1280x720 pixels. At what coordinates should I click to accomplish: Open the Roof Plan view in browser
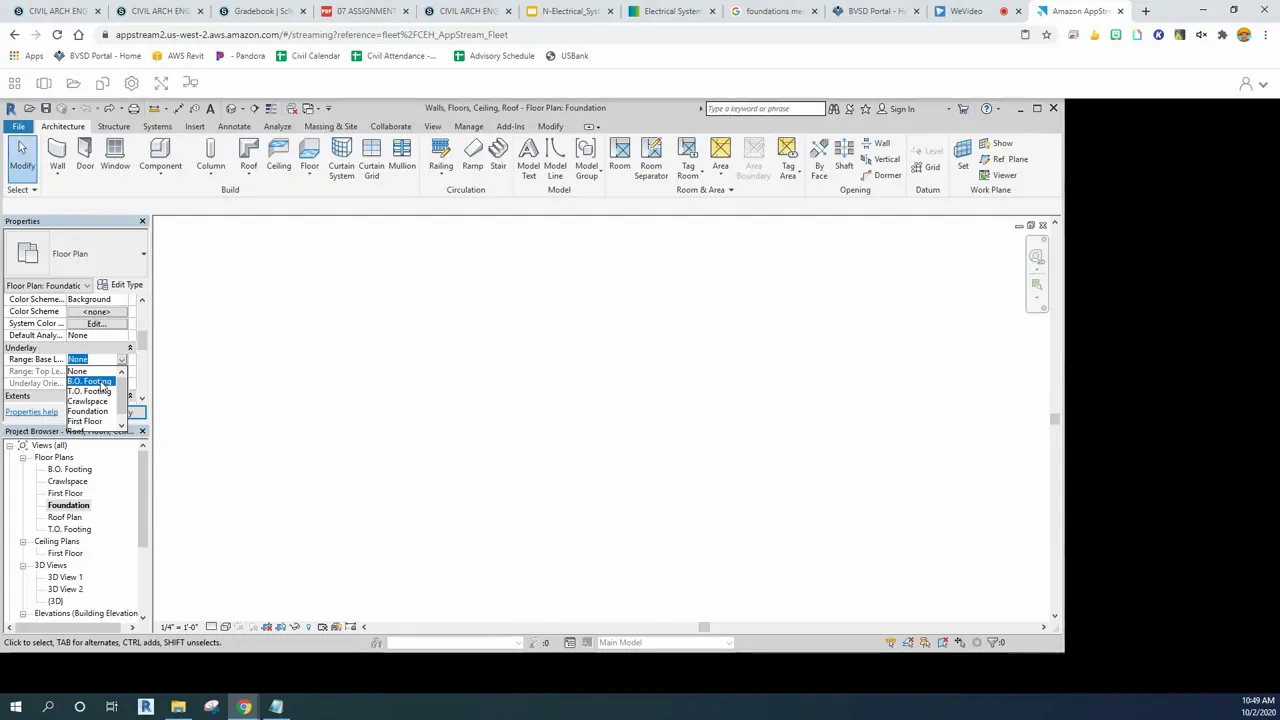[x=65, y=517]
